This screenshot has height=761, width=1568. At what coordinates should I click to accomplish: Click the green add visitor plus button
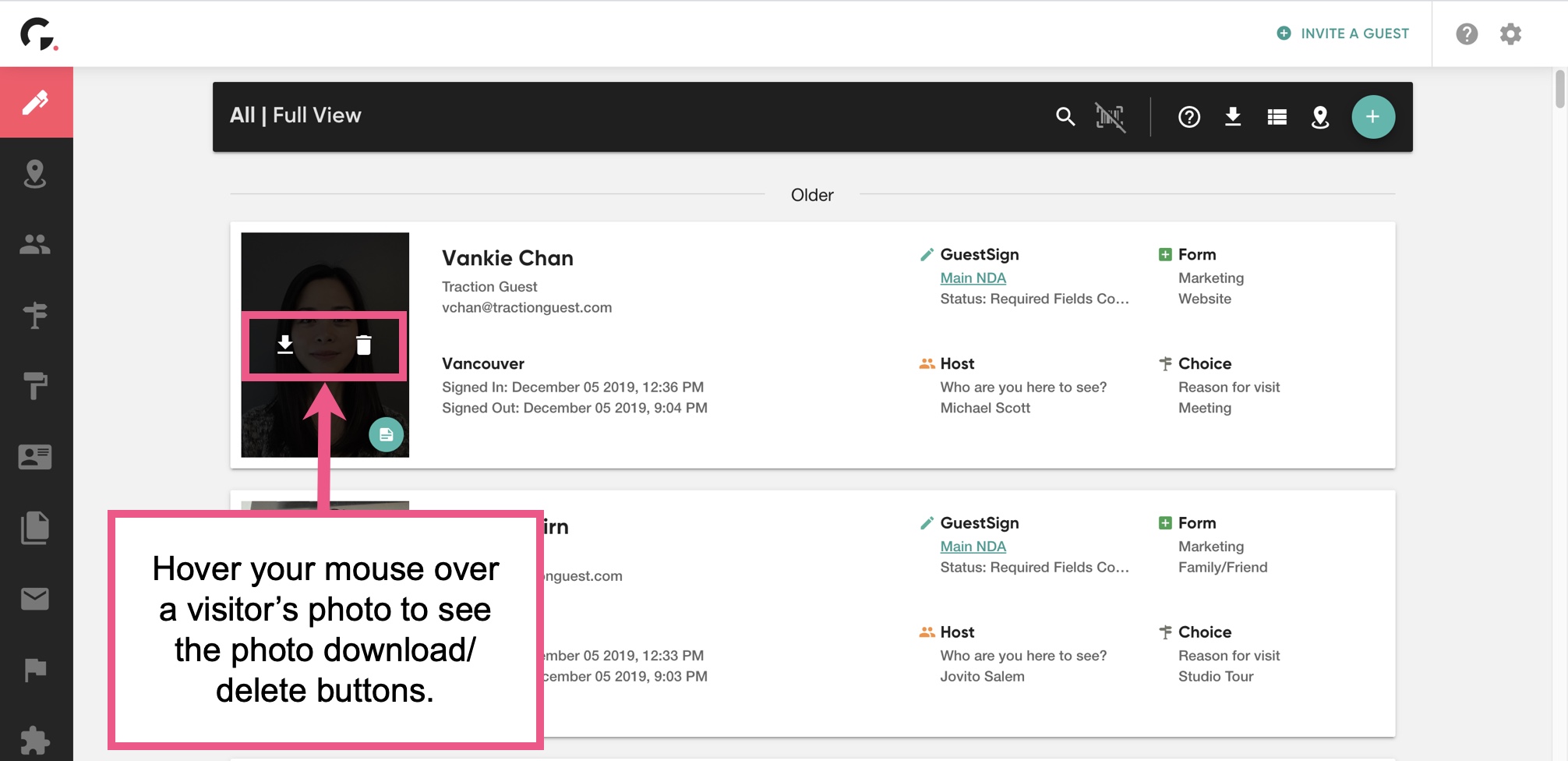[x=1372, y=117]
